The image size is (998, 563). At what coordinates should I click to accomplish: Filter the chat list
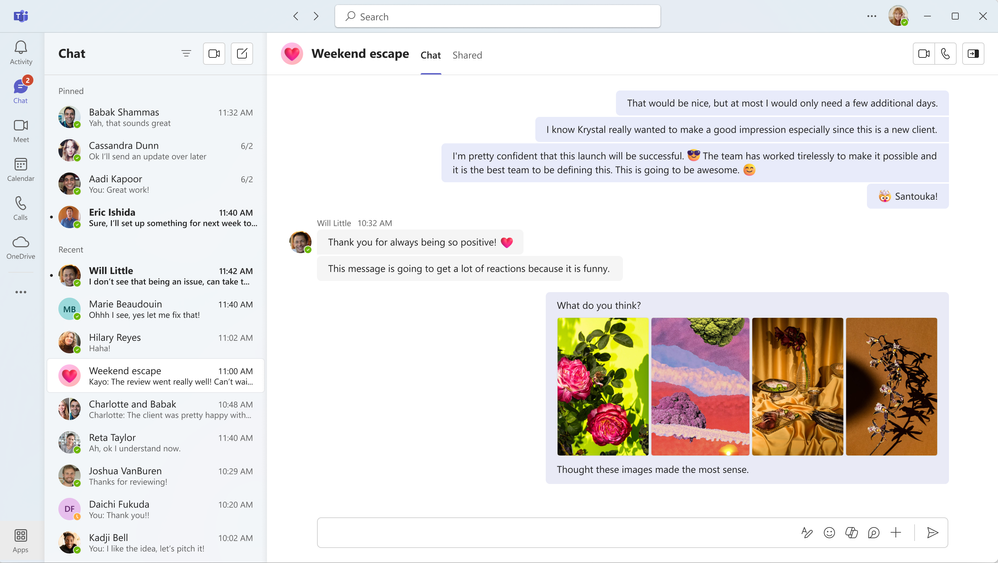coord(186,53)
